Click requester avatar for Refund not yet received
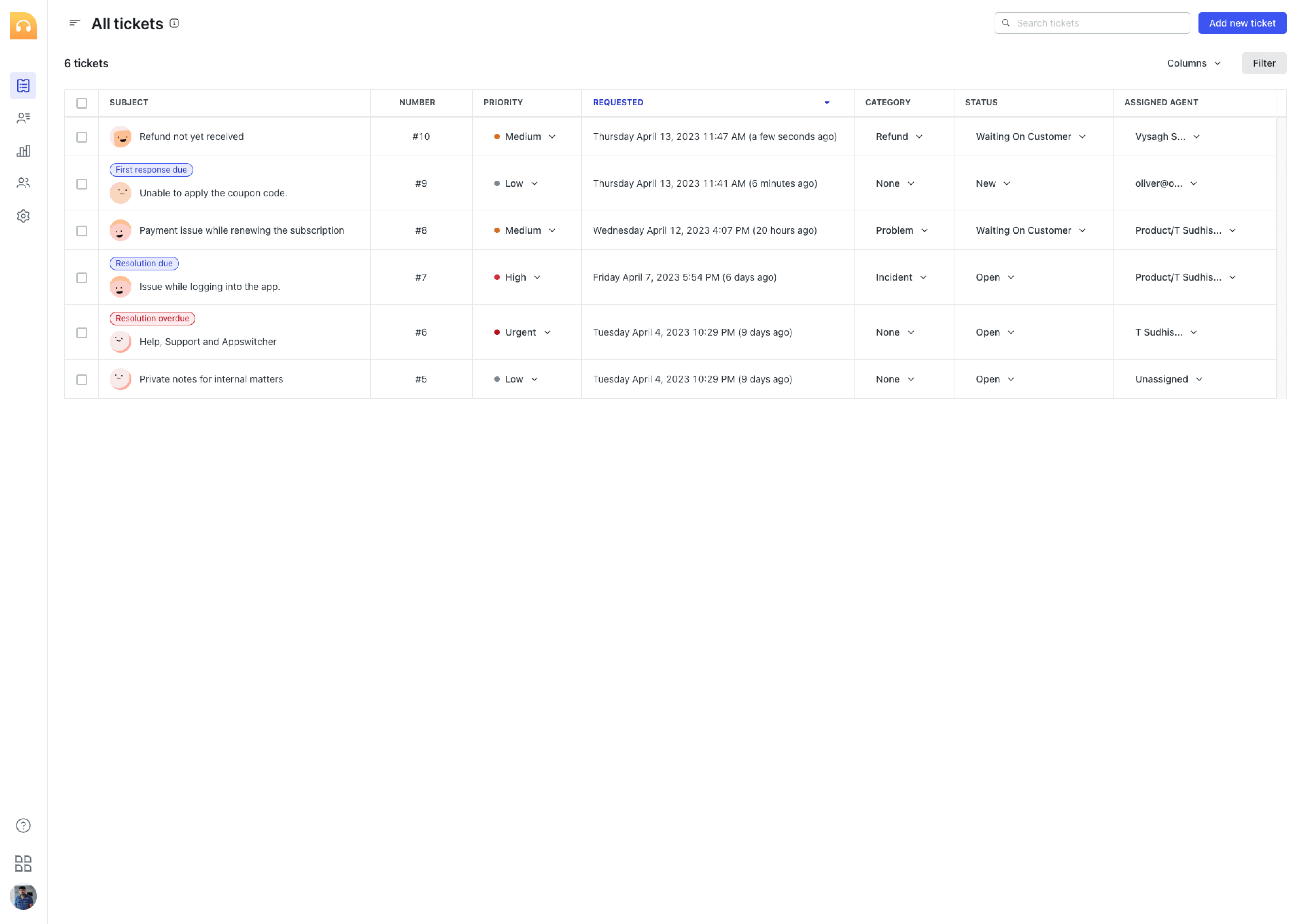The height and width of the screenshot is (924, 1300). click(121, 136)
